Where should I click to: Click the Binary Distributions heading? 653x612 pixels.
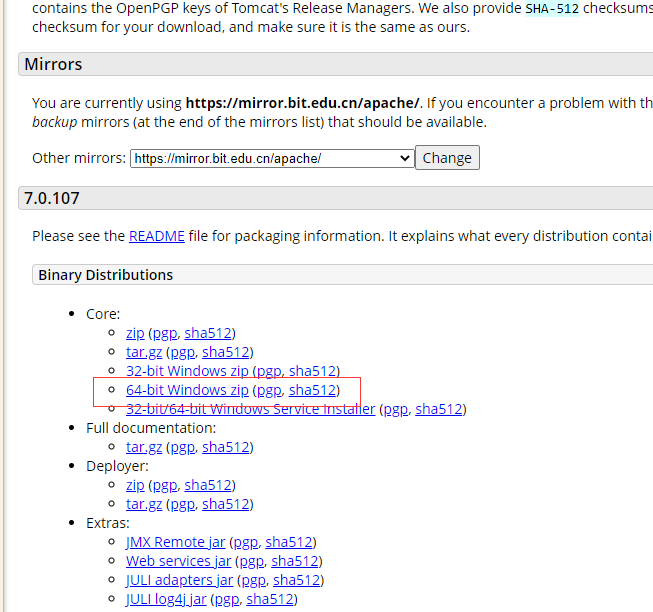pos(105,275)
